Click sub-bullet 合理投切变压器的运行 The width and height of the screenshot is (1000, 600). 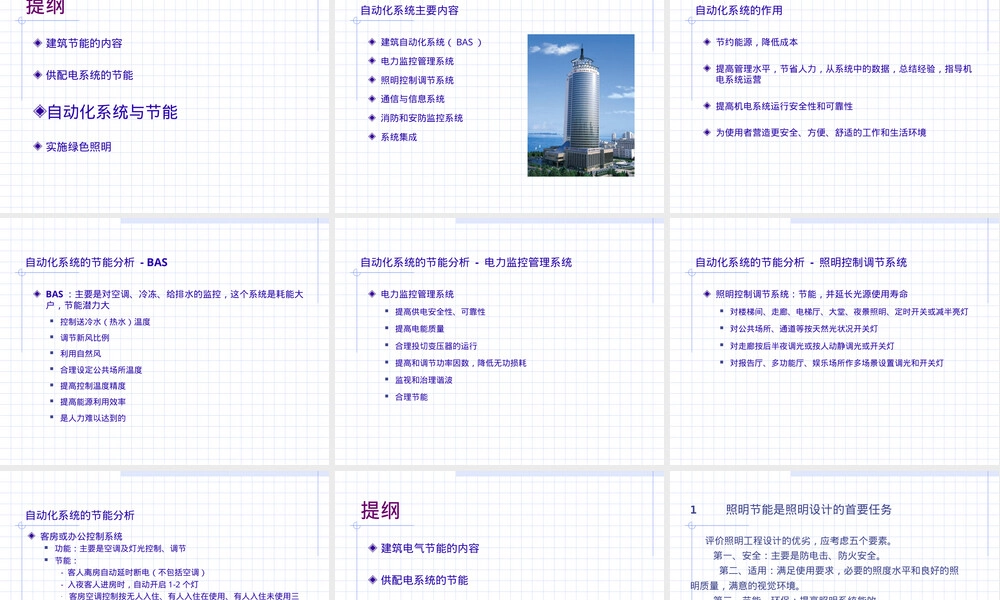coord(436,346)
